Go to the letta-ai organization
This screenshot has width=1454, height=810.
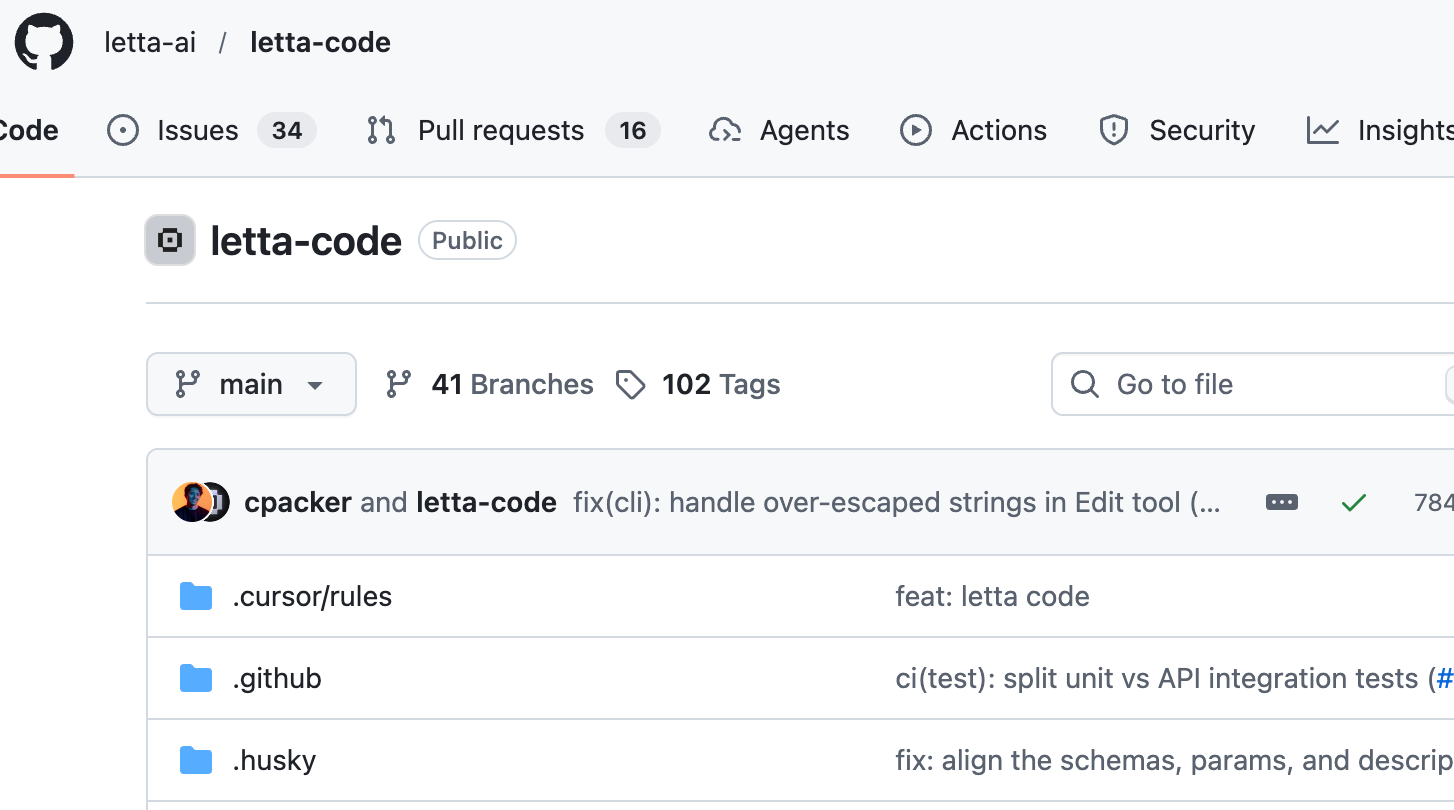point(150,42)
